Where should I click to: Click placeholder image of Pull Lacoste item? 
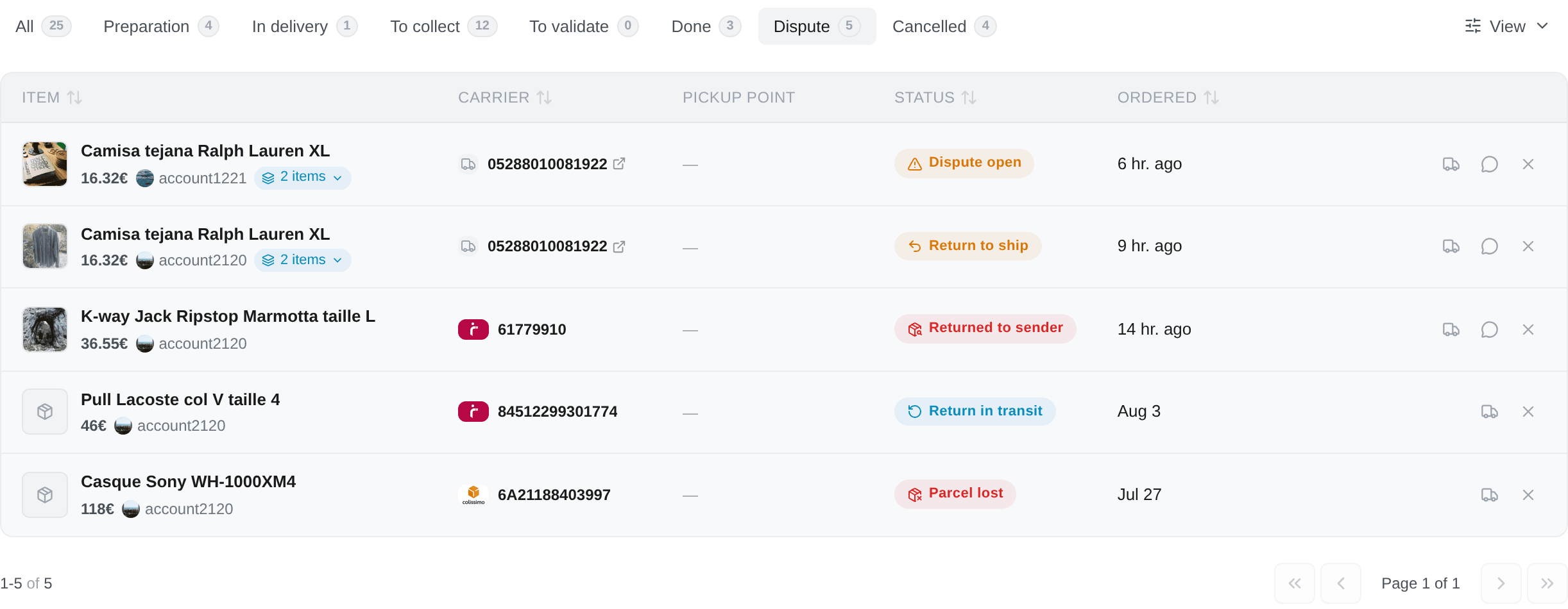[45, 412]
